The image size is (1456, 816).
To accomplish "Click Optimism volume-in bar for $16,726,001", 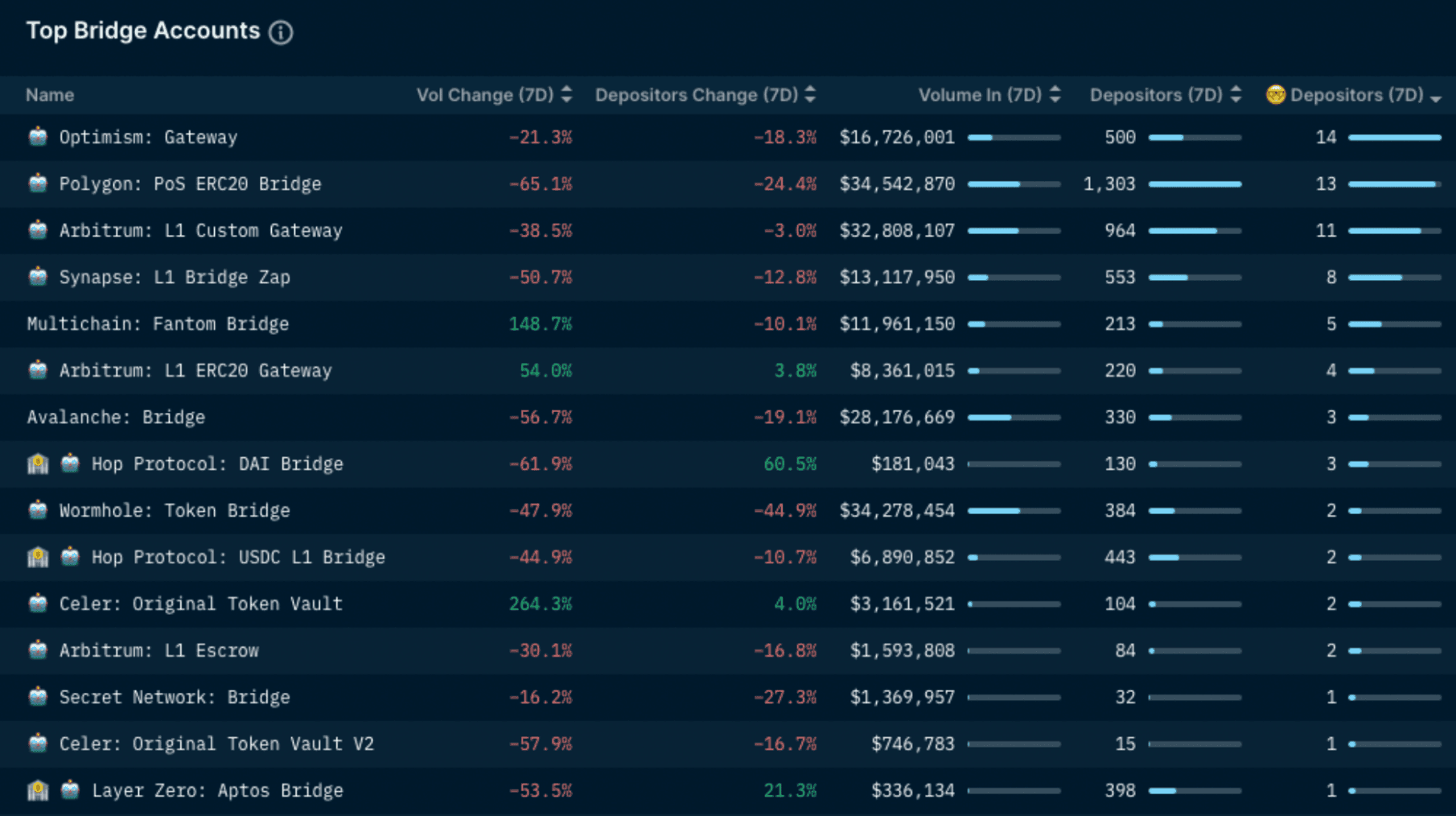I will click(1014, 138).
